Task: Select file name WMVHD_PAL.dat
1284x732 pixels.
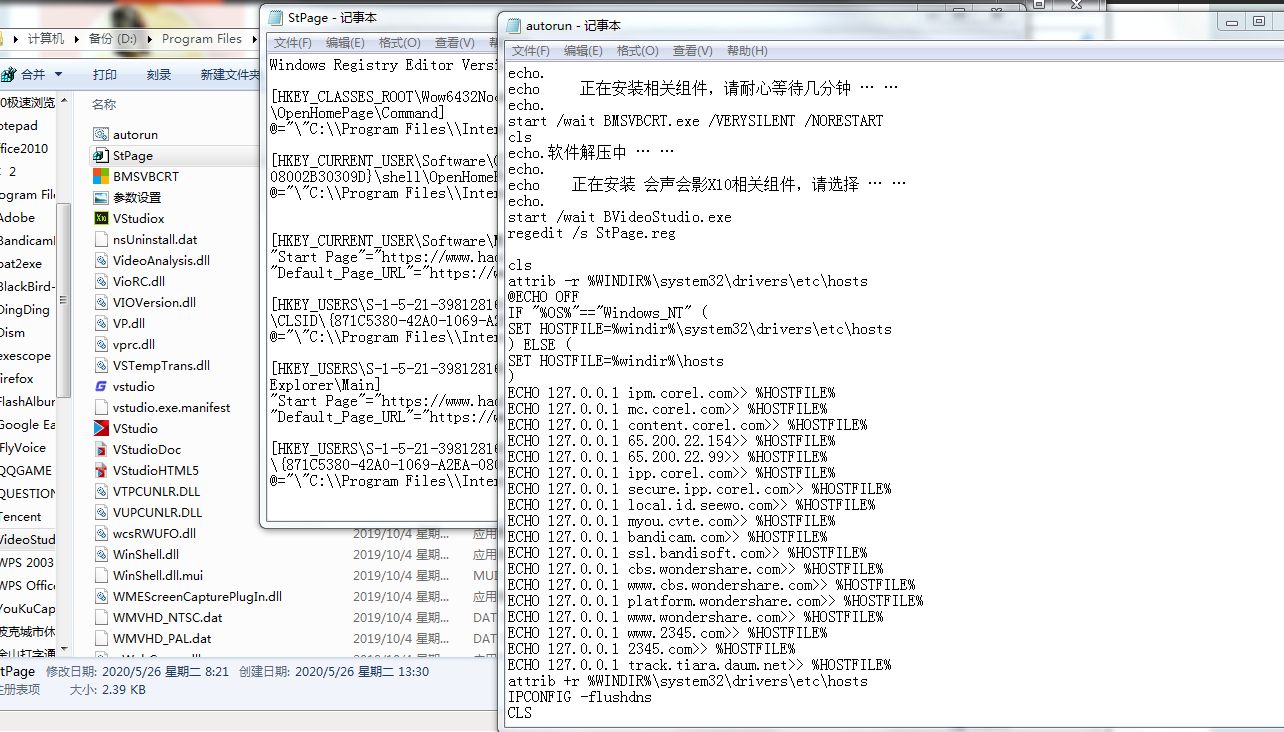Action: 162,638
